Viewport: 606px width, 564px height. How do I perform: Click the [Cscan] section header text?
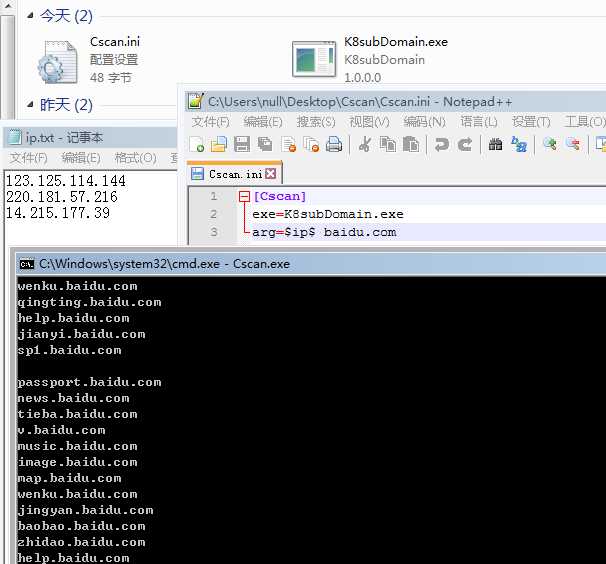pyautogui.click(x=280, y=196)
